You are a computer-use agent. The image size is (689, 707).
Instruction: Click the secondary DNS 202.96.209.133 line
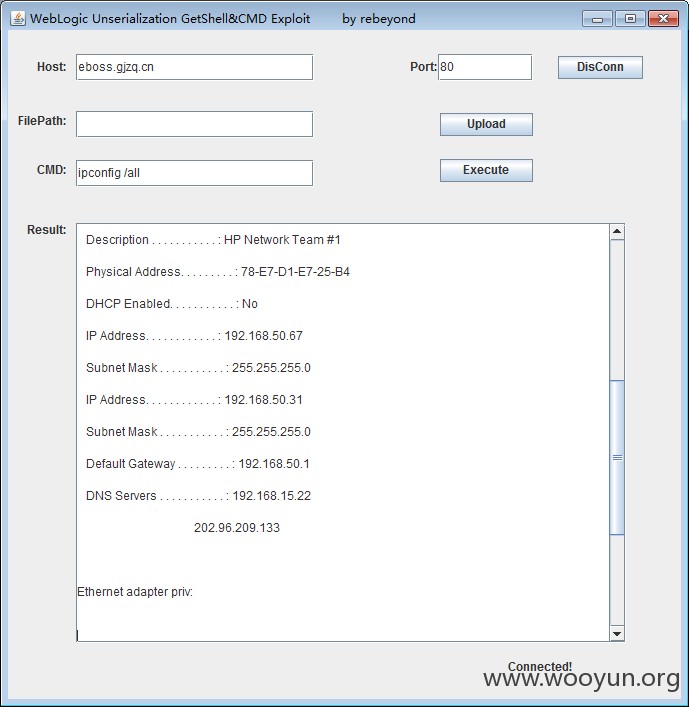(237, 528)
